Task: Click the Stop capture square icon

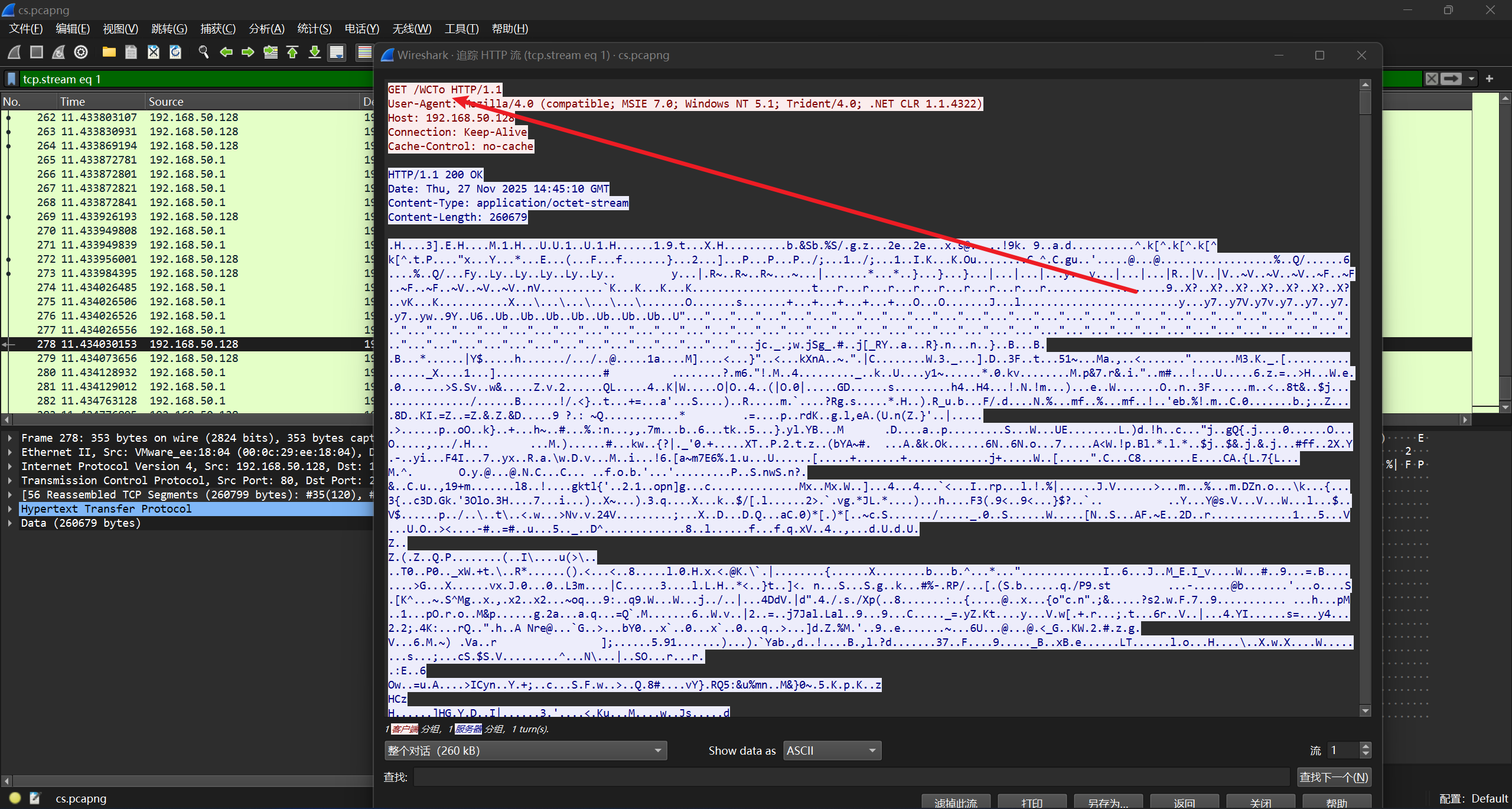Action: [37, 53]
